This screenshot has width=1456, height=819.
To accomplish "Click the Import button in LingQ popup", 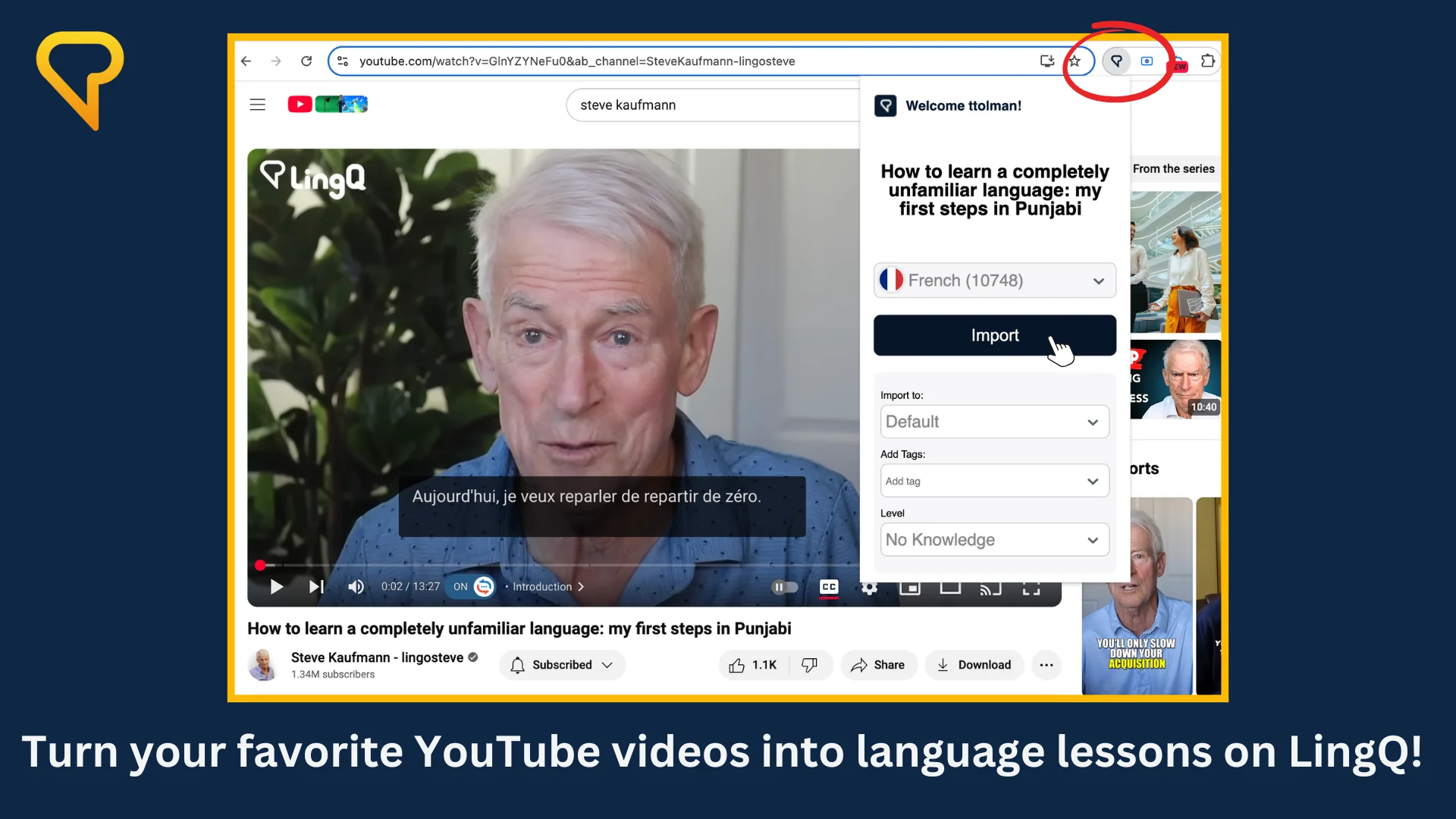I will coord(995,335).
